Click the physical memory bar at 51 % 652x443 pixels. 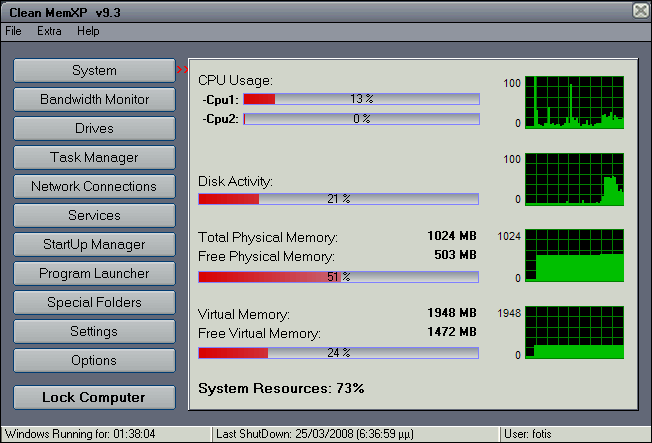coord(338,277)
